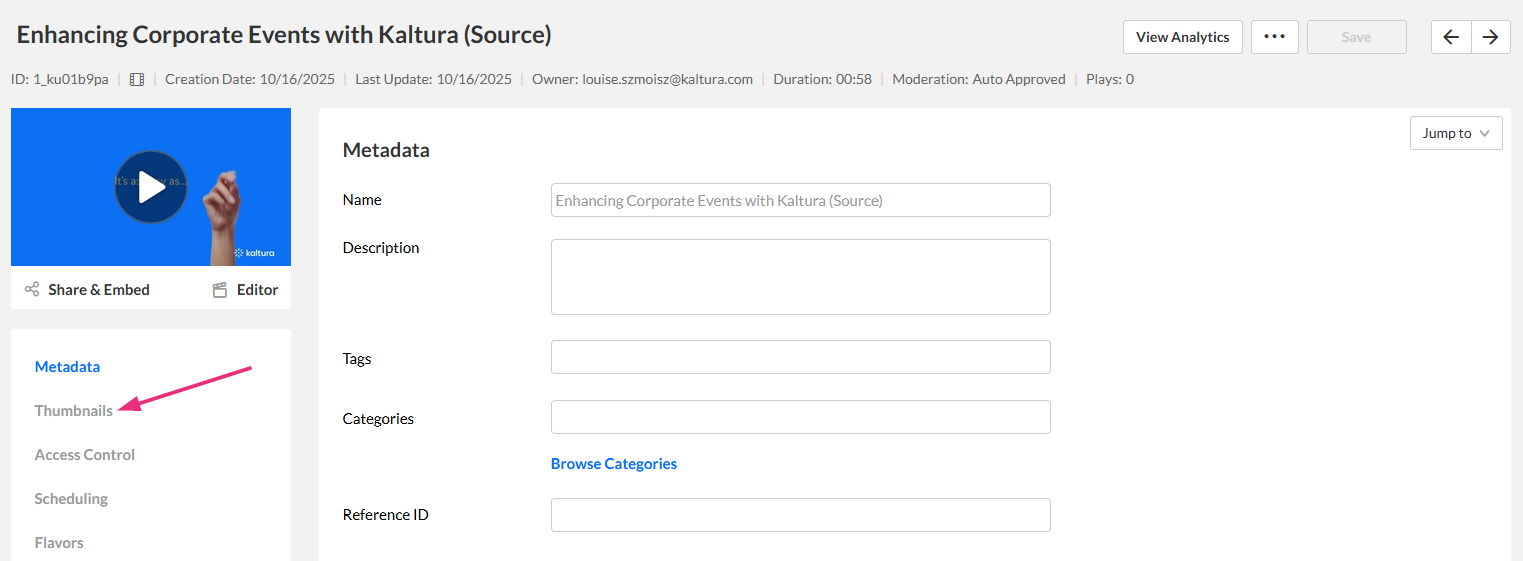The image size is (1523, 561).
Task: Open the Thumbnails section
Action: point(73,411)
